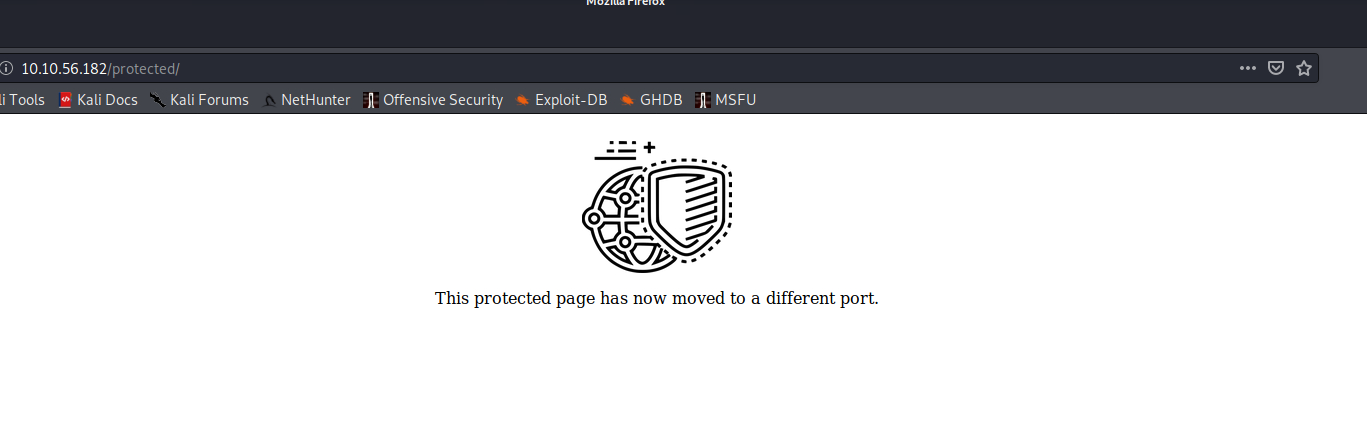This screenshot has width=1367, height=444.
Task: Open the Kali Docs bookmark
Action: click(98, 100)
